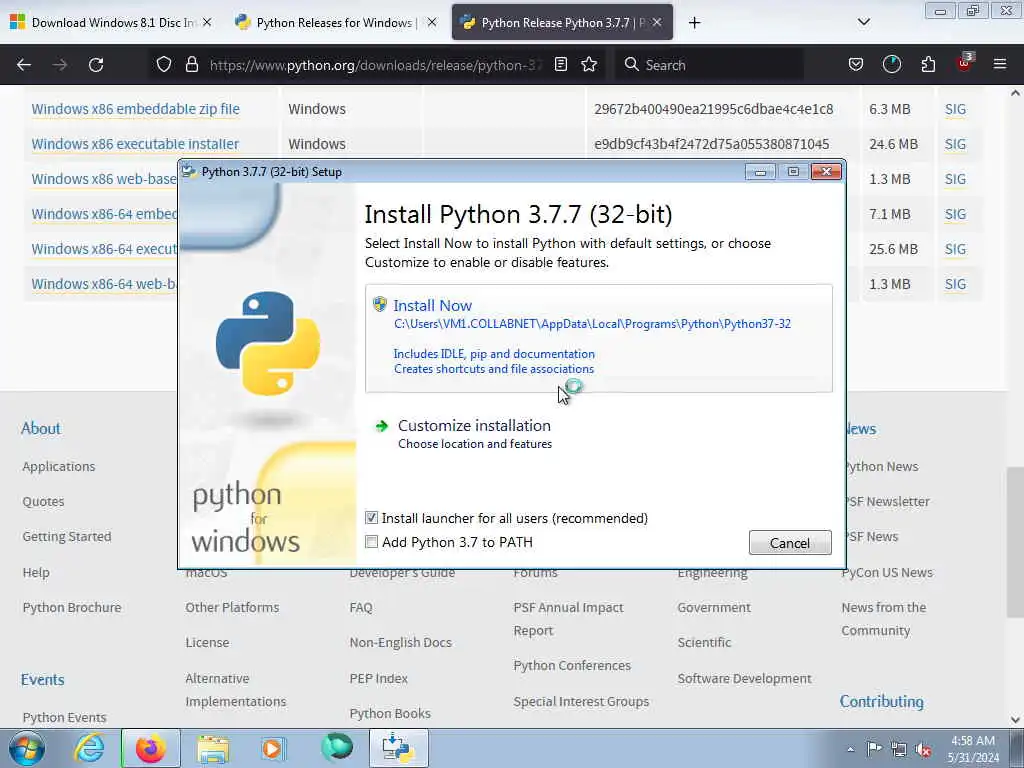The height and width of the screenshot is (768, 1024).
Task: Open the Software Development footer link
Action: click(x=744, y=679)
